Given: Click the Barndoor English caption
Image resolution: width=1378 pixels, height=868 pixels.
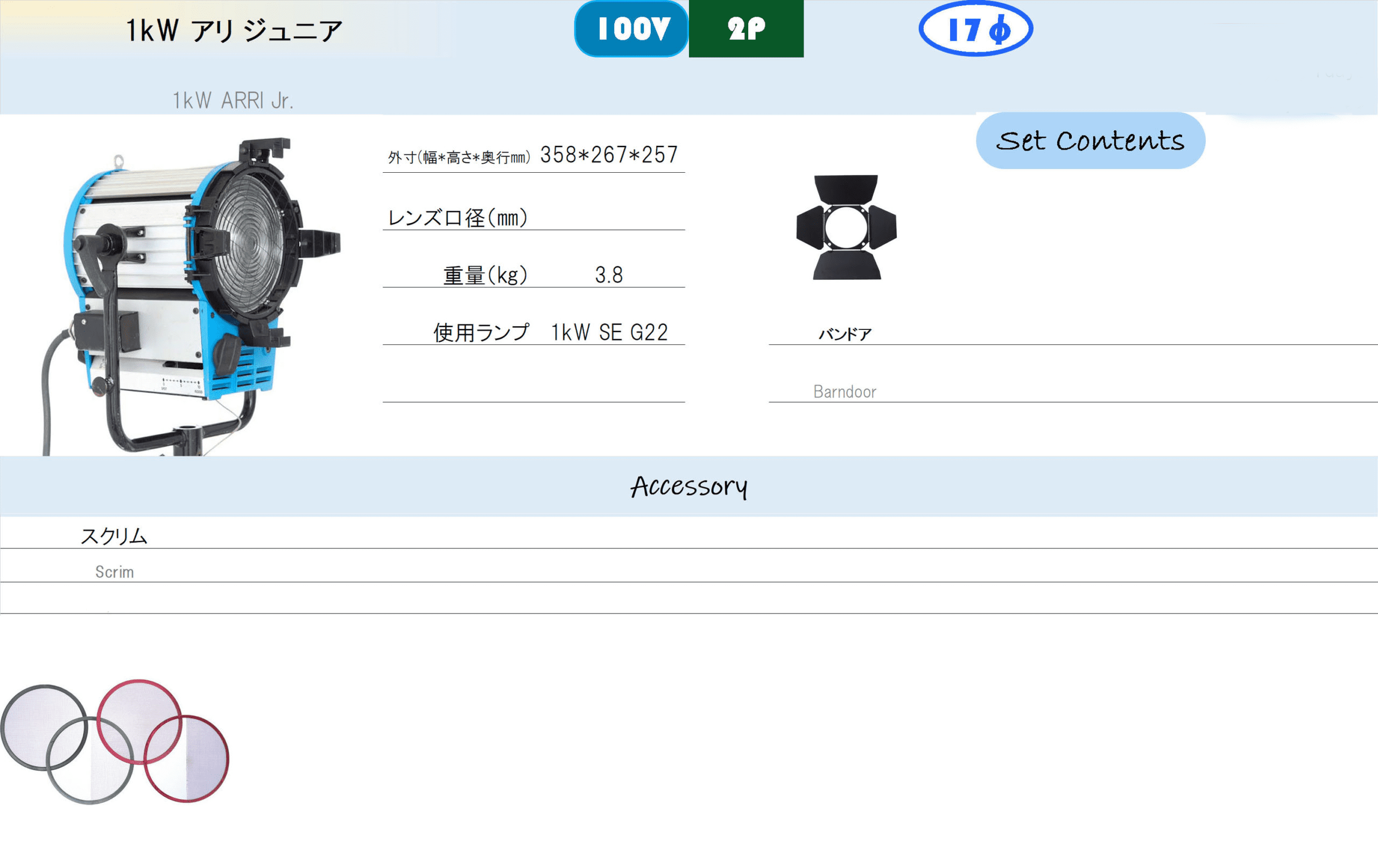Looking at the screenshot, I should click(845, 392).
